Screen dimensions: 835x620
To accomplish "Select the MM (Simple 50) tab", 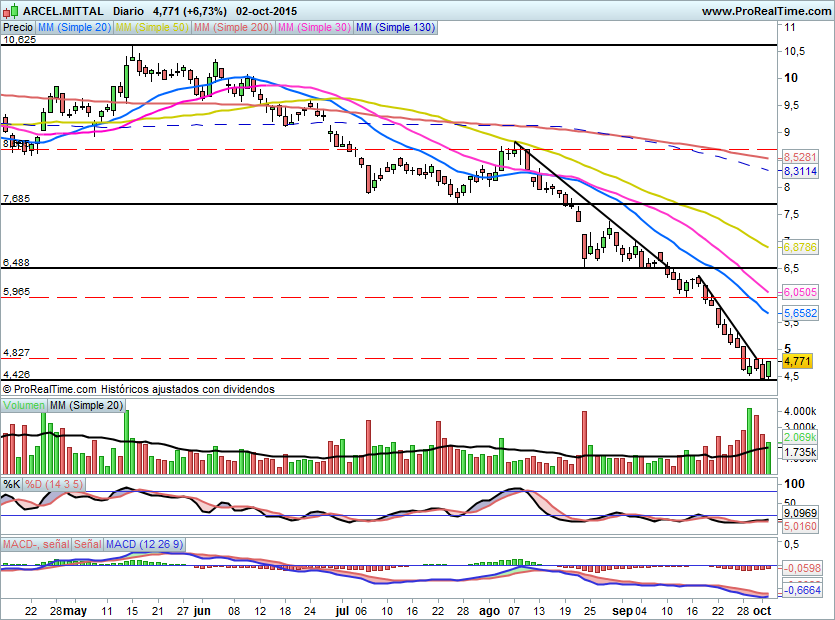I will (x=152, y=27).
